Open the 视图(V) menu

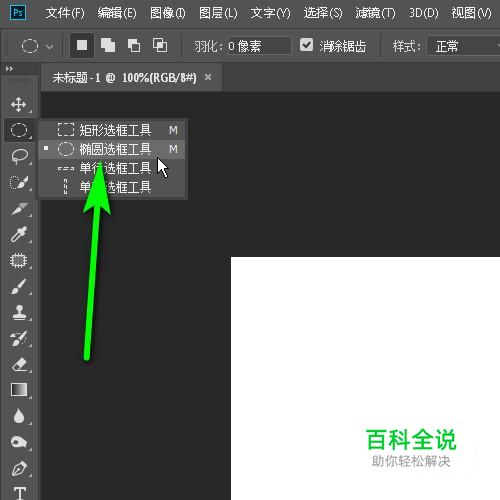(472, 13)
